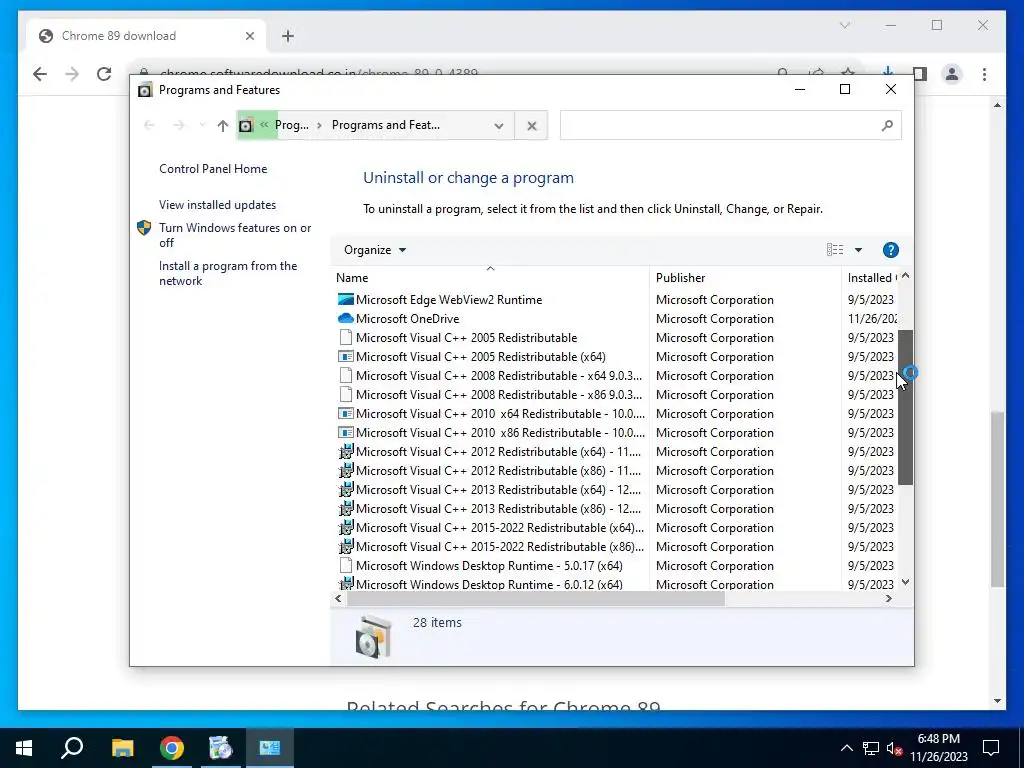Viewport: 1024px width, 768px height.
Task: Open Chrome's three-dot menu
Action: (x=984, y=74)
